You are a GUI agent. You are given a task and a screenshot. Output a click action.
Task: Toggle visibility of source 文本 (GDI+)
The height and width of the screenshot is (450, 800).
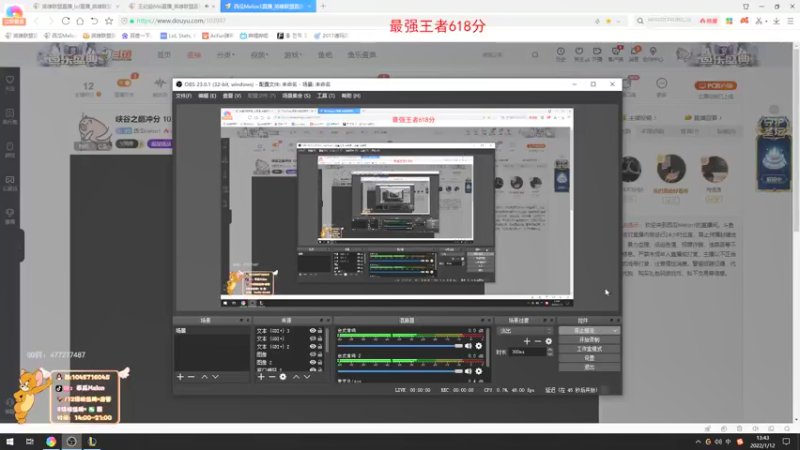coord(313,338)
